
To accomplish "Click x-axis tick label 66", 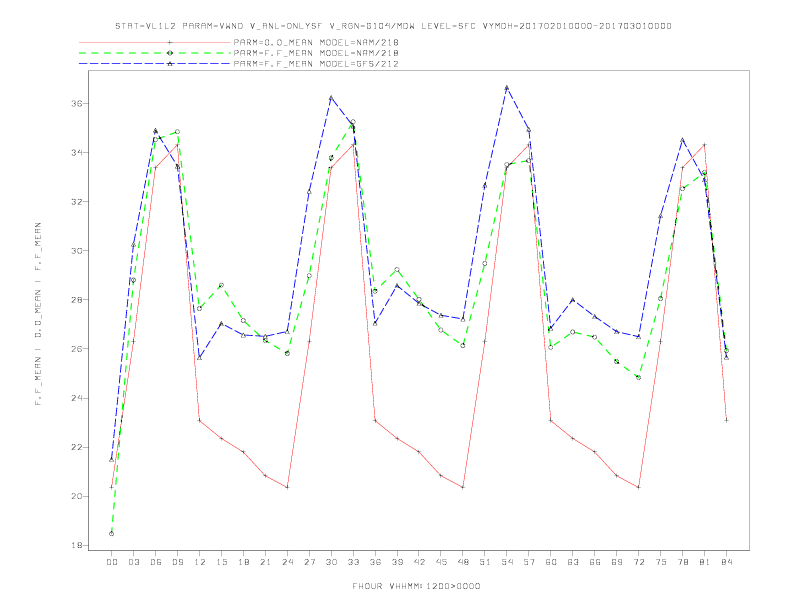I will tap(595, 562).
